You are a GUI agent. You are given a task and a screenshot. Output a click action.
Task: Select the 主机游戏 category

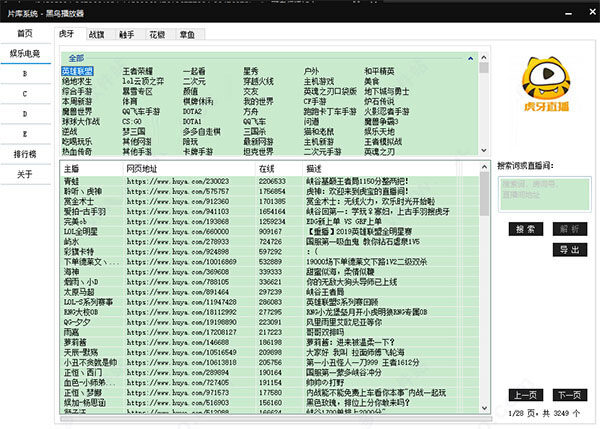319,81
